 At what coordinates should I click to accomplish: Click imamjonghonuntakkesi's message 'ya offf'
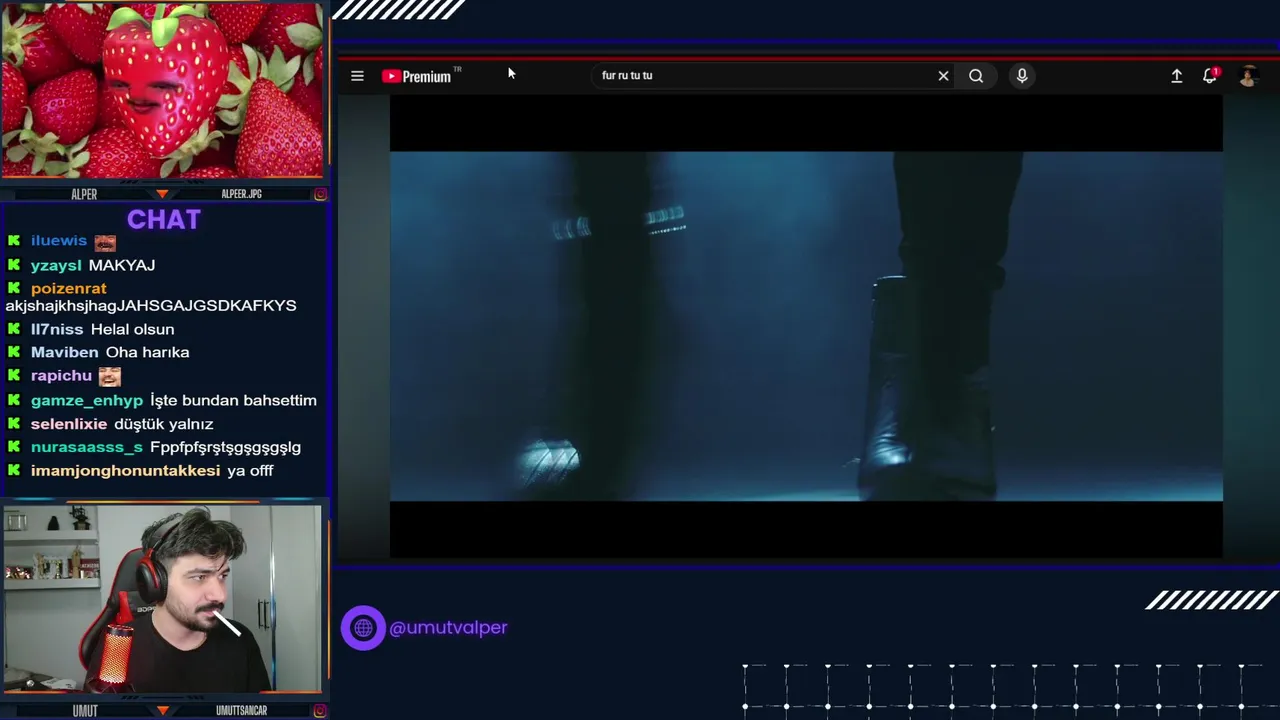[x=250, y=470]
